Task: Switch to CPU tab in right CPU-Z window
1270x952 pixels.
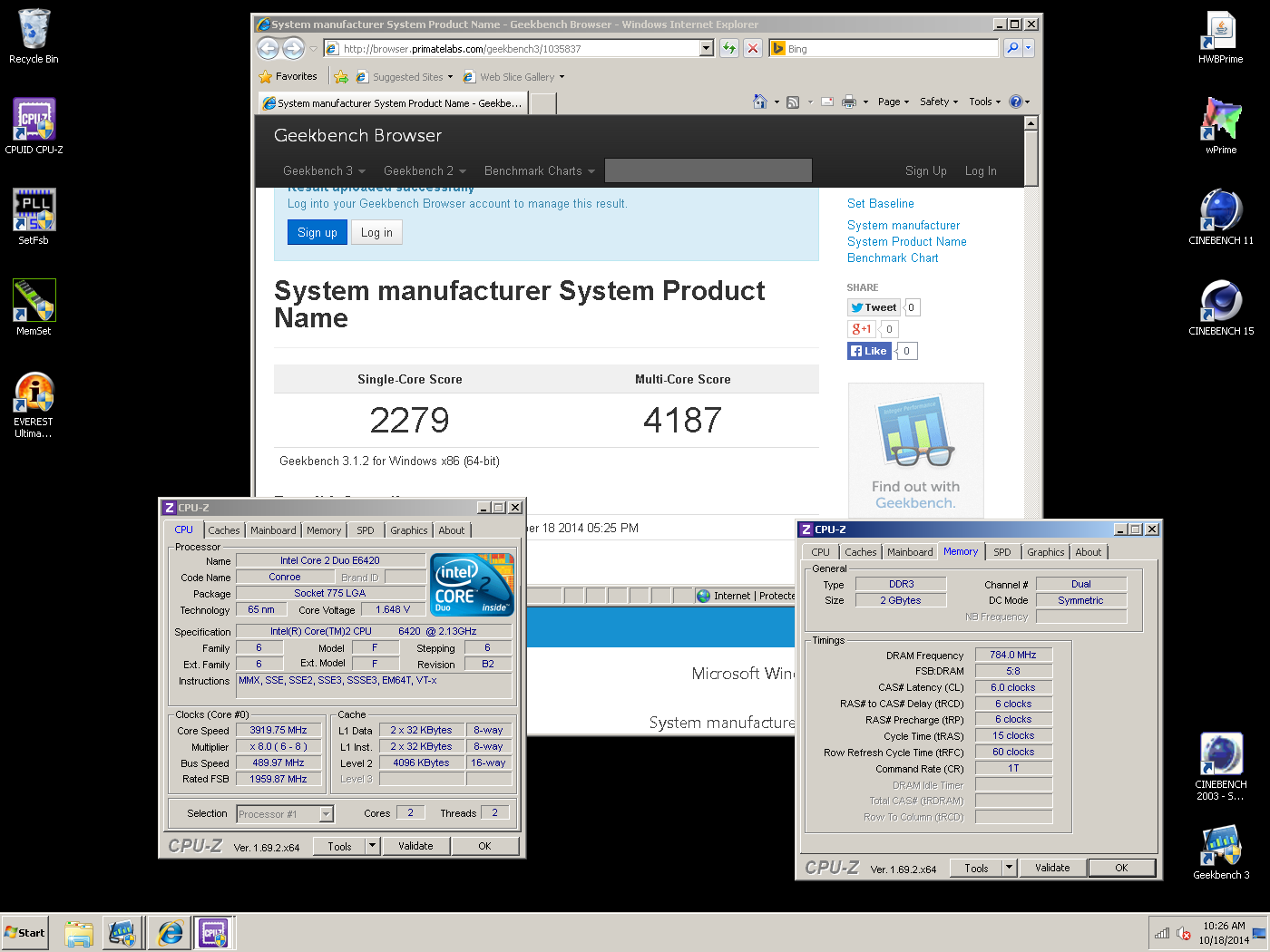Action: point(821,552)
